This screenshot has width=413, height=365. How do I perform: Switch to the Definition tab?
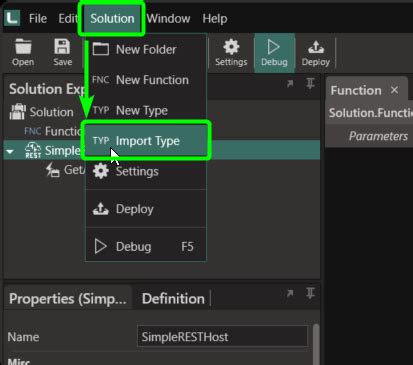(x=173, y=299)
